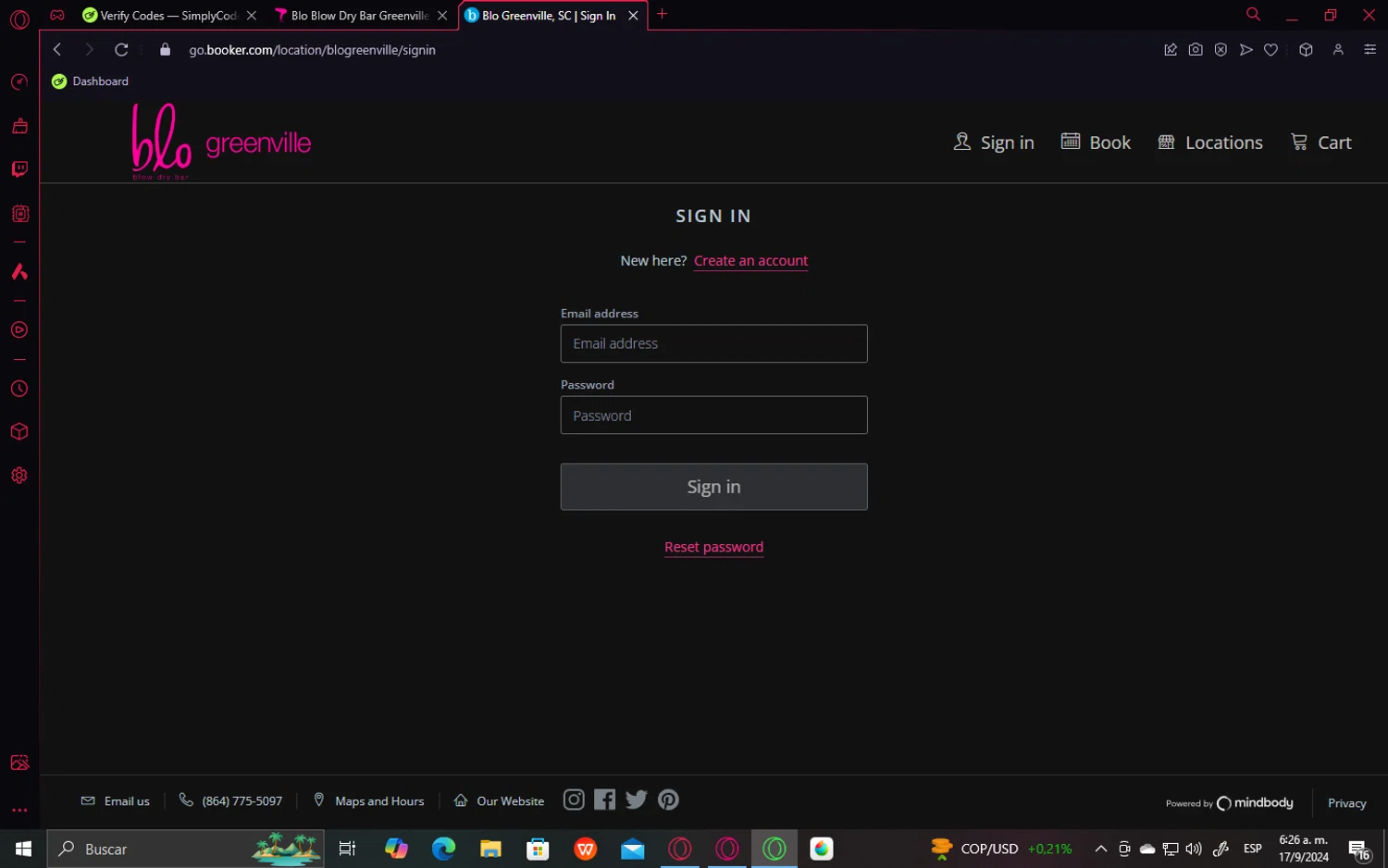The height and width of the screenshot is (868, 1388).
Task: Focus the Email address field
Action: click(713, 343)
